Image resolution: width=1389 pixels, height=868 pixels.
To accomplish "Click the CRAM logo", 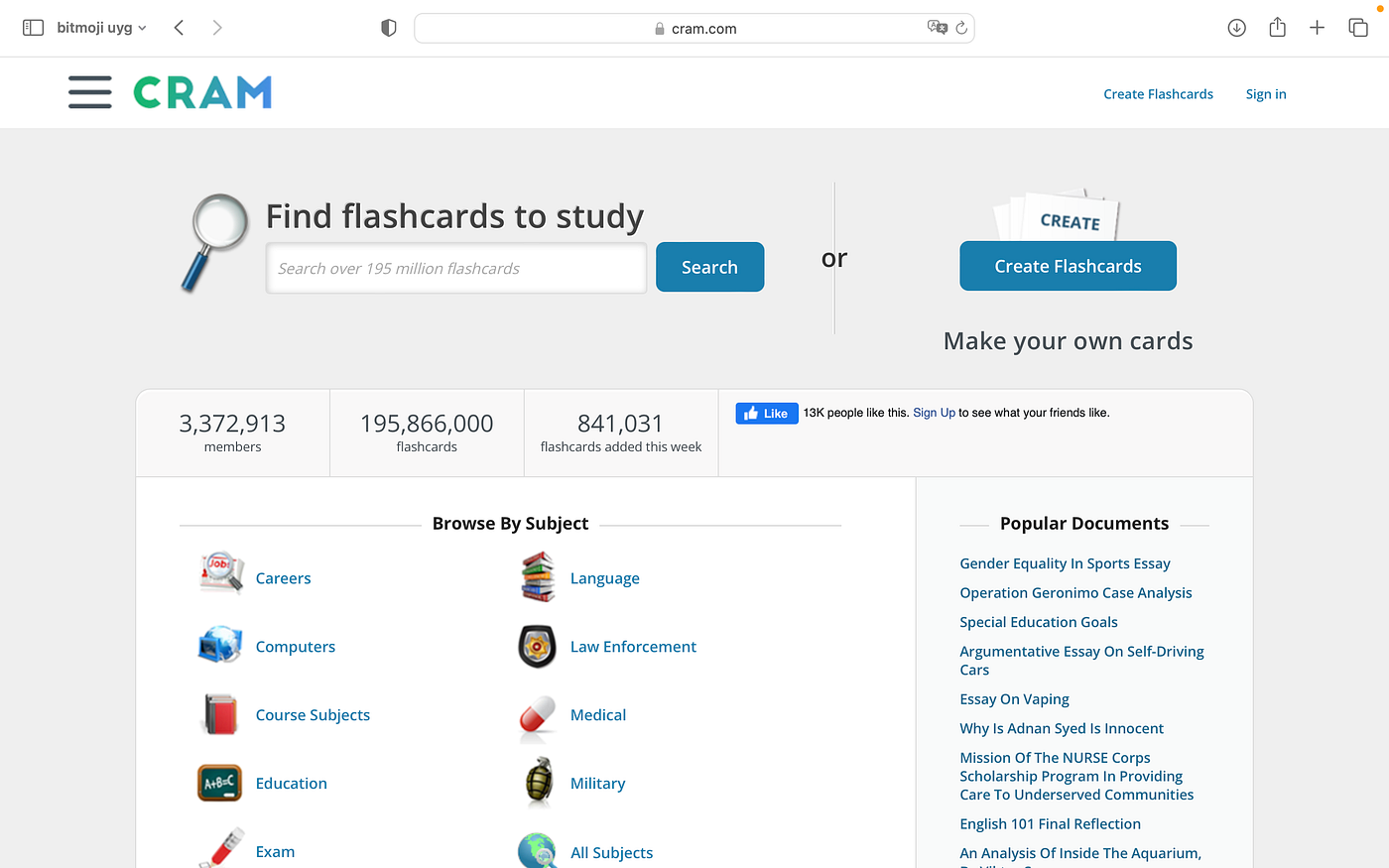I will tap(202, 92).
